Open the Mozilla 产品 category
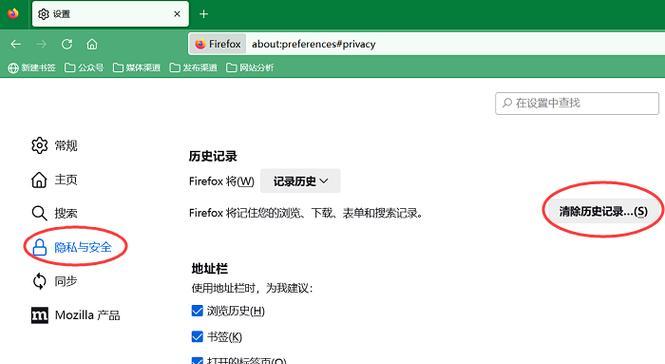Image resolution: width=665 pixels, height=364 pixels. [75, 315]
